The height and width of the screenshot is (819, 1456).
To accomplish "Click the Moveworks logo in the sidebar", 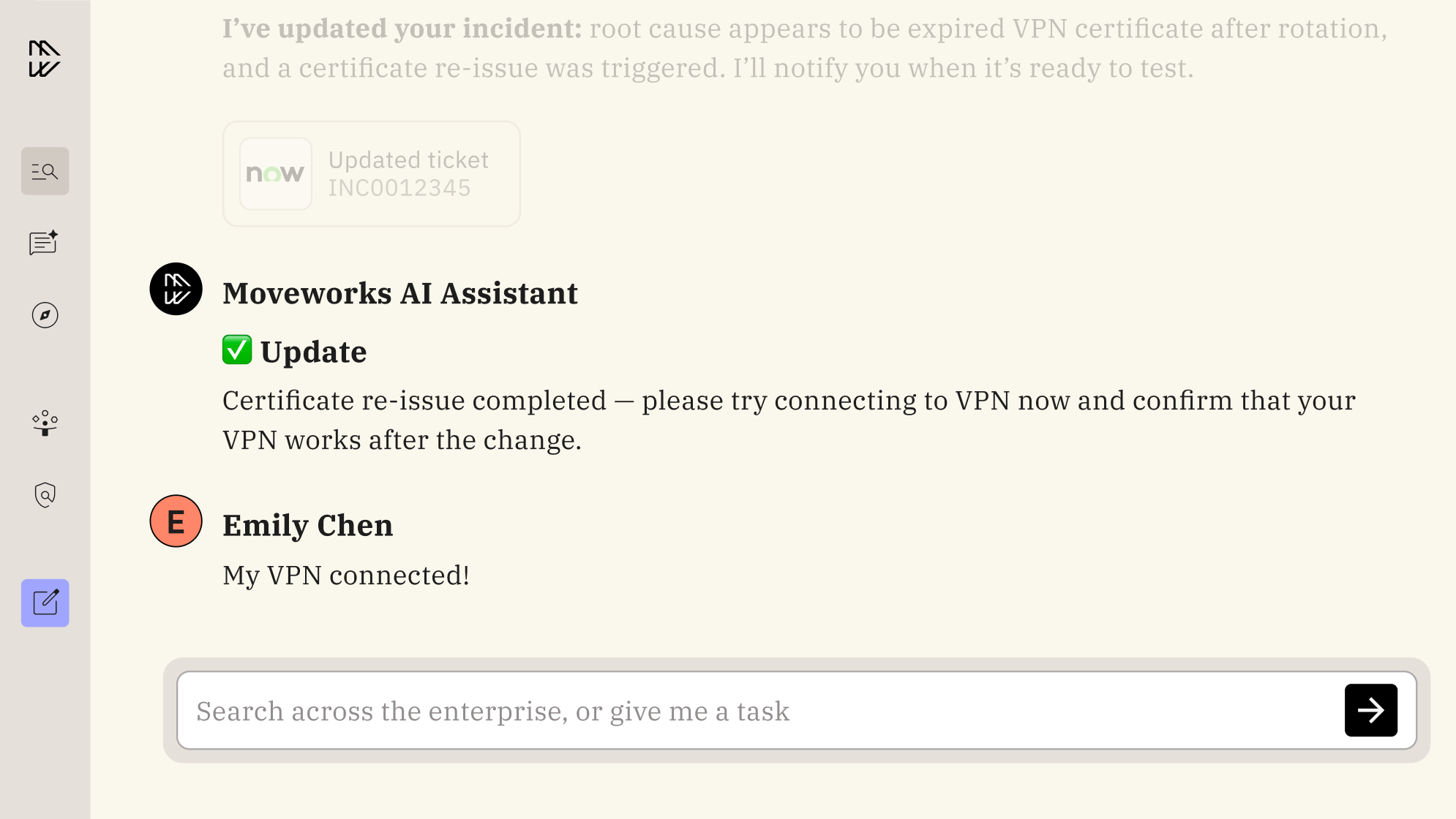I will click(45, 58).
